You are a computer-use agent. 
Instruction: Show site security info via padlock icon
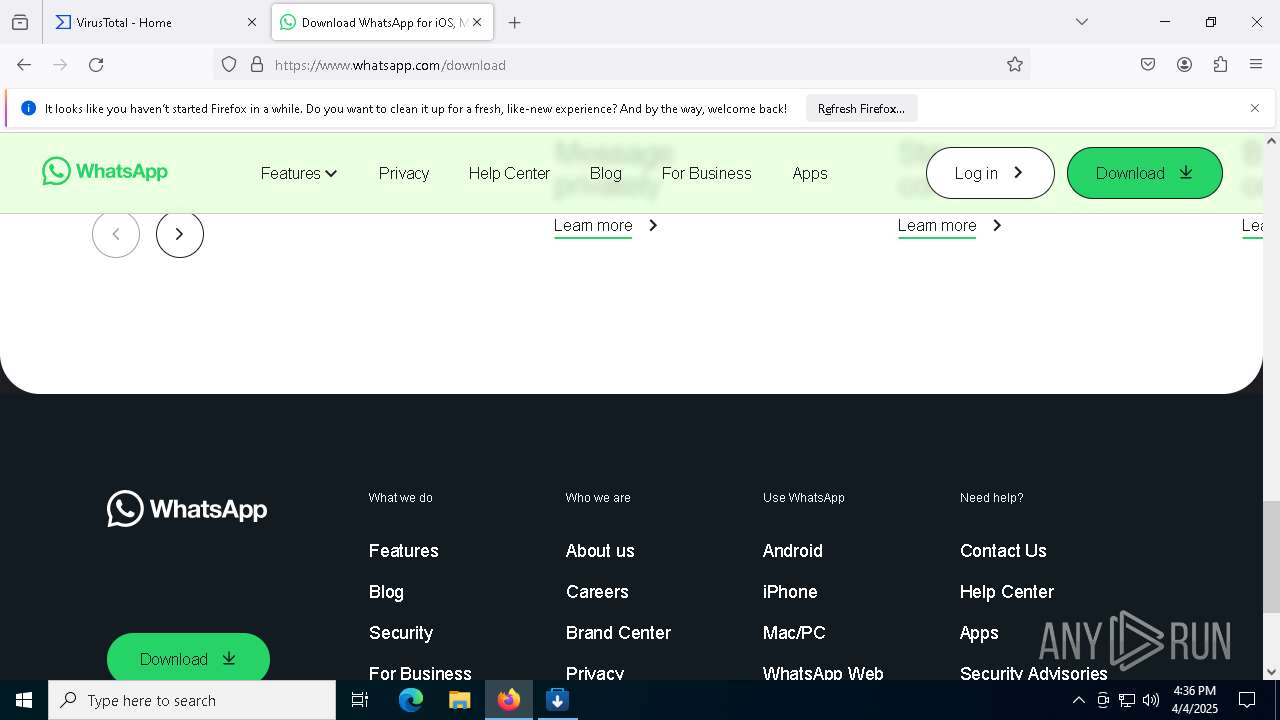pyautogui.click(x=257, y=65)
